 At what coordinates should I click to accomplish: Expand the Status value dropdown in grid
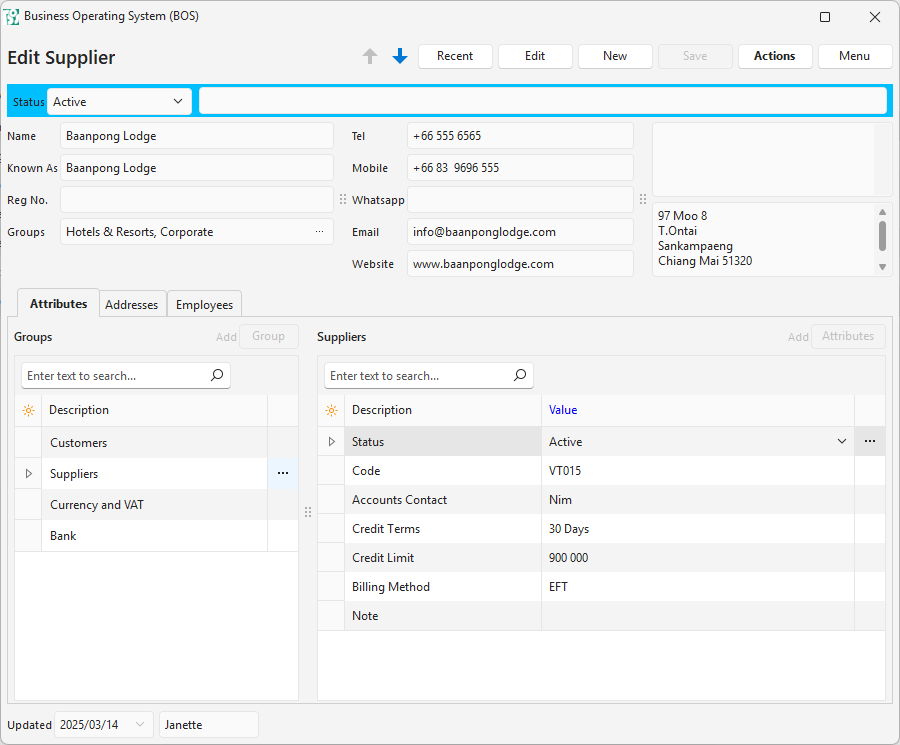coord(842,441)
